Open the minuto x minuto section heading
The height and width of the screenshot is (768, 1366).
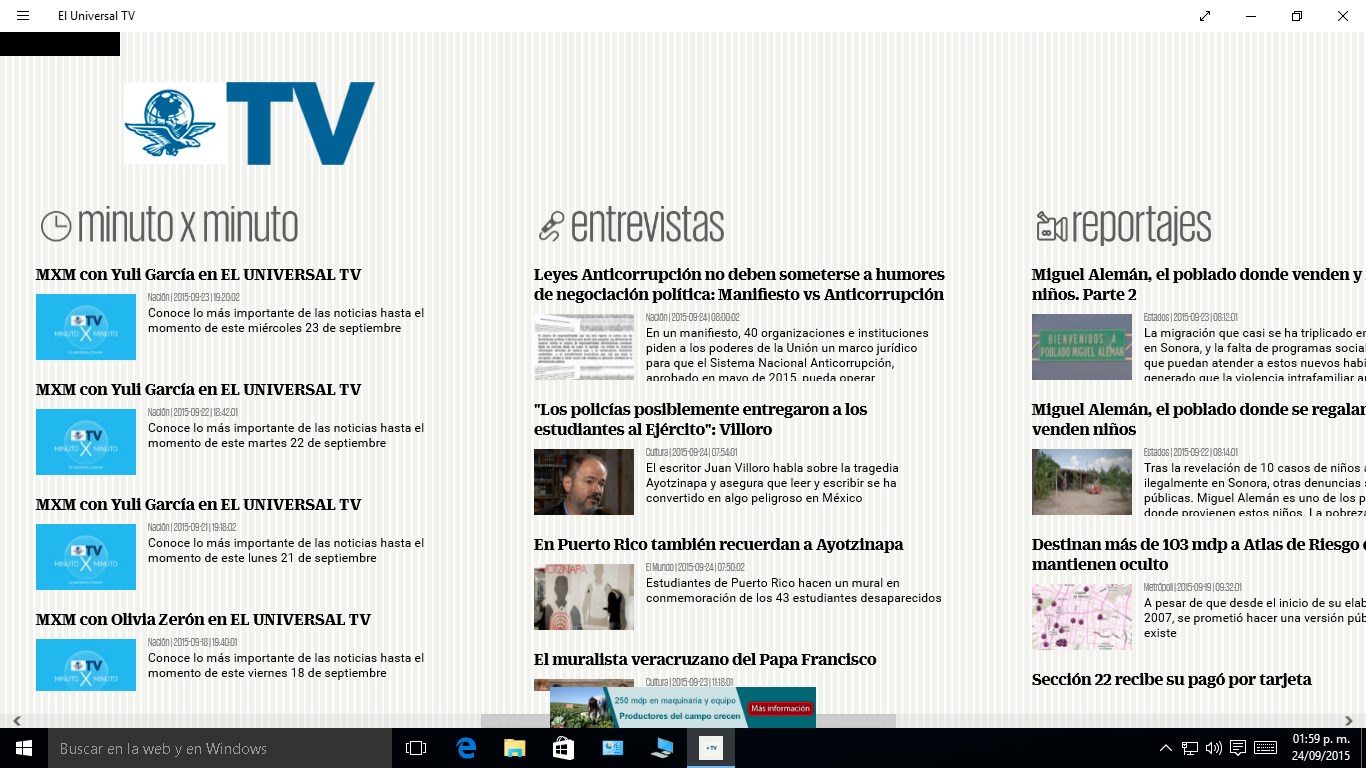(188, 226)
